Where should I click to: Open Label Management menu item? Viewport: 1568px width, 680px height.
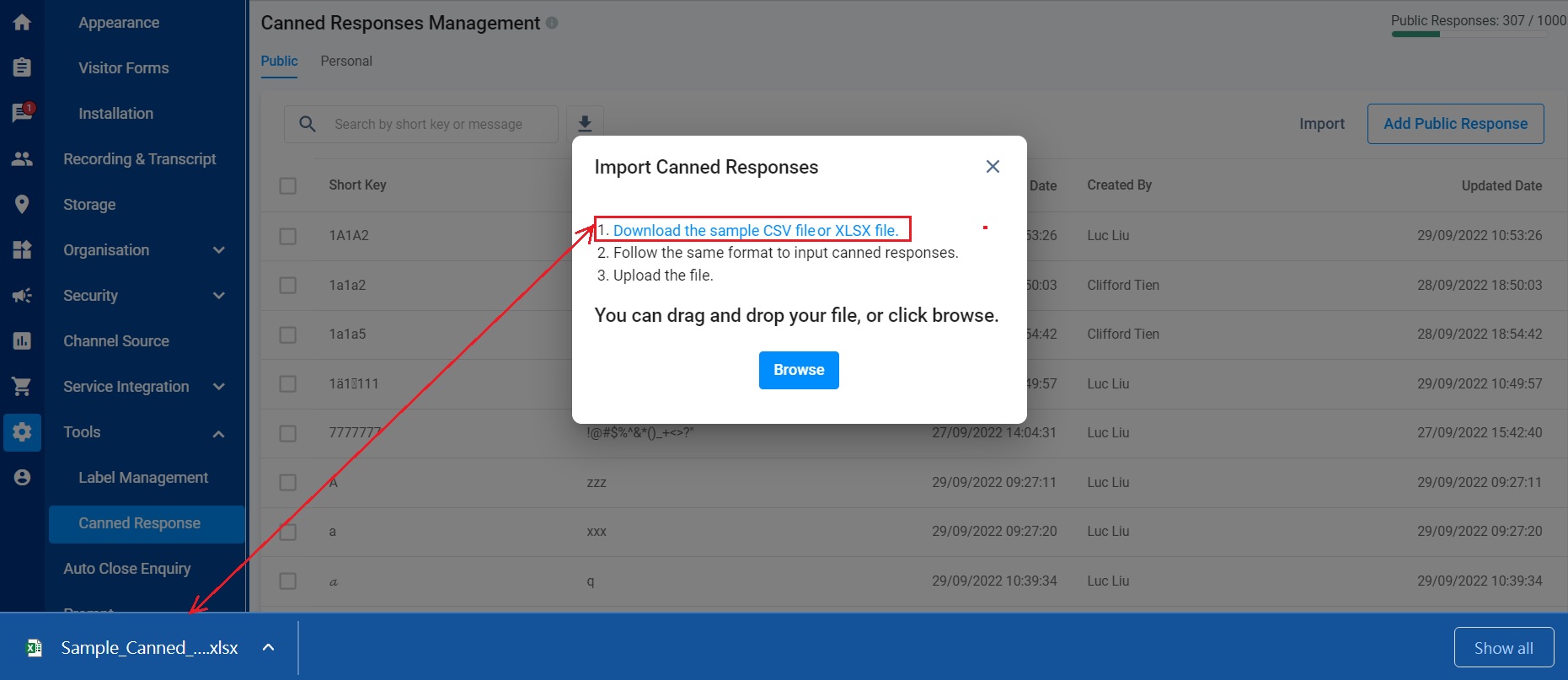[x=143, y=478]
